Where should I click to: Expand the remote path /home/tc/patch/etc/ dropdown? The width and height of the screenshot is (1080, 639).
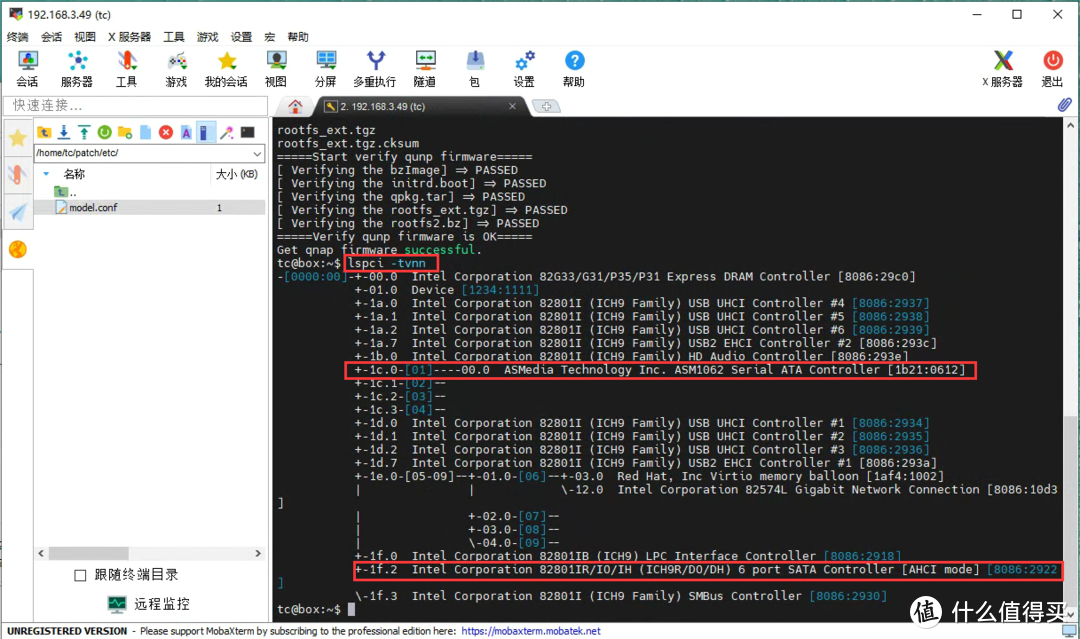coord(257,153)
